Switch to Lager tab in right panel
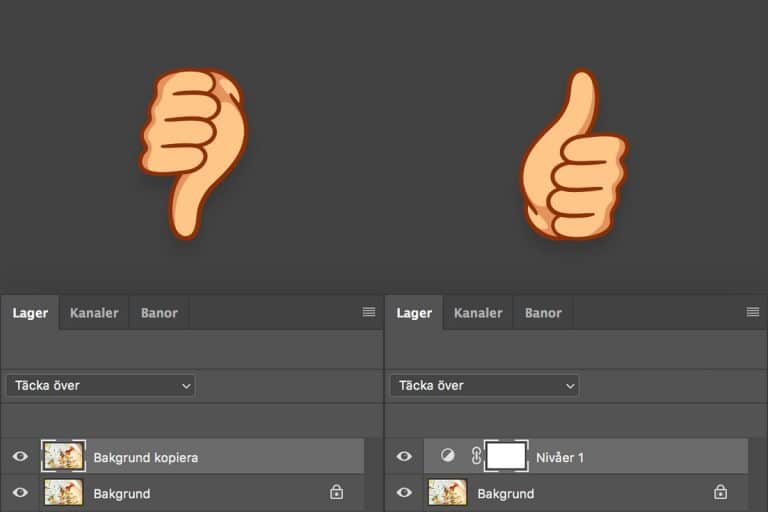Viewport: 768px width, 512px height. [414, 313]
